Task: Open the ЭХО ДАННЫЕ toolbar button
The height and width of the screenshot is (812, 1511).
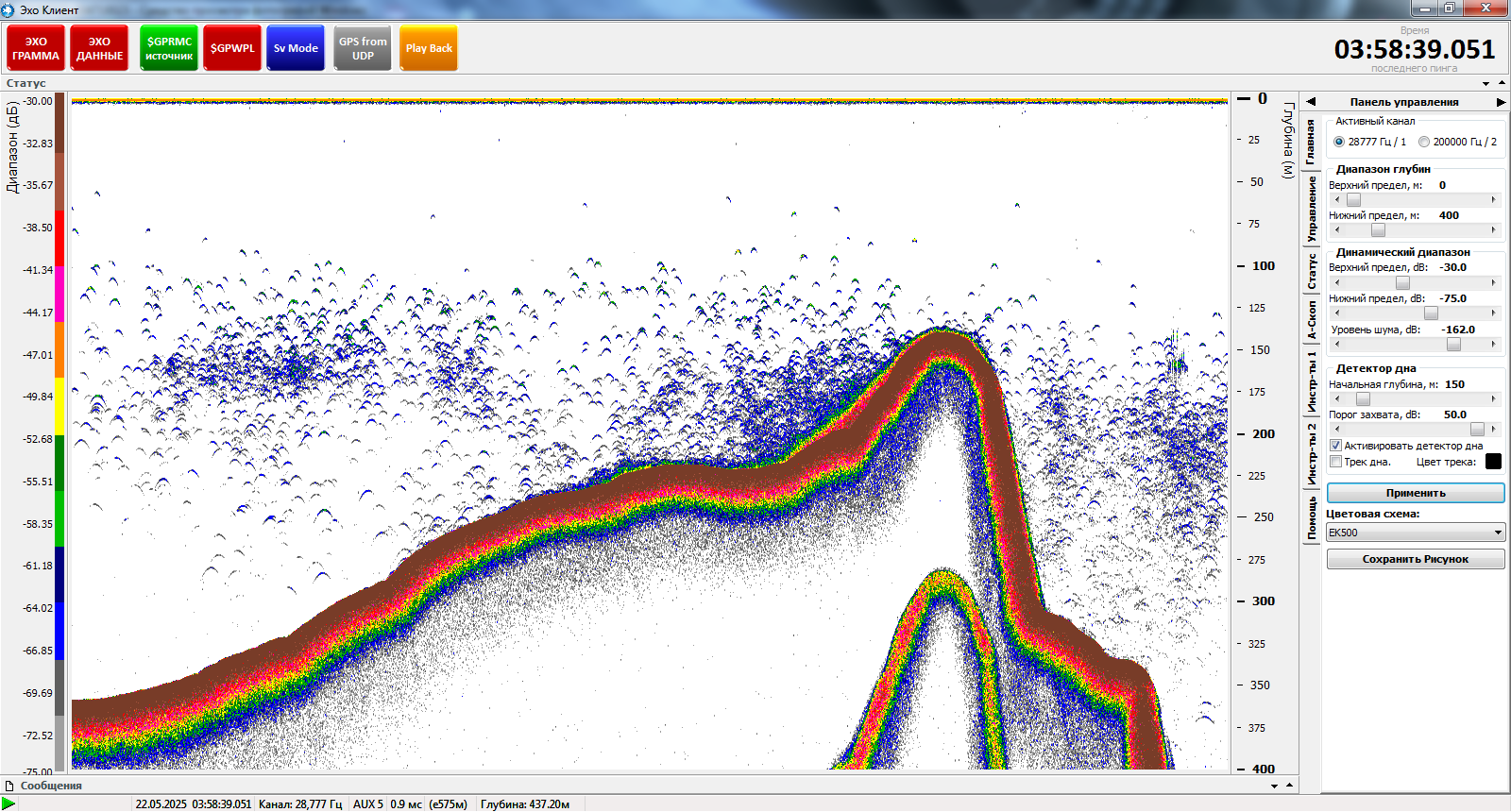Action: pos(99,48)
